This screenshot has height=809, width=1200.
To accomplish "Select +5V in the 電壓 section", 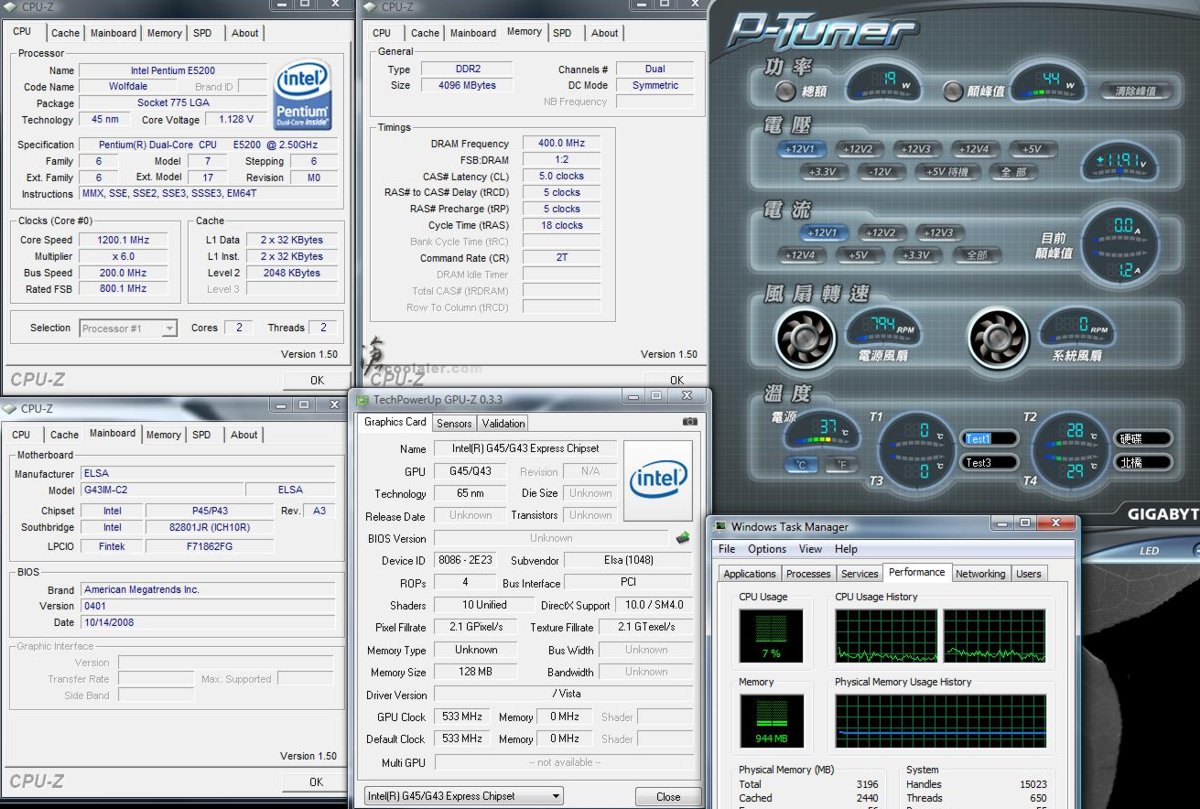I will [x=1032, y=149].
